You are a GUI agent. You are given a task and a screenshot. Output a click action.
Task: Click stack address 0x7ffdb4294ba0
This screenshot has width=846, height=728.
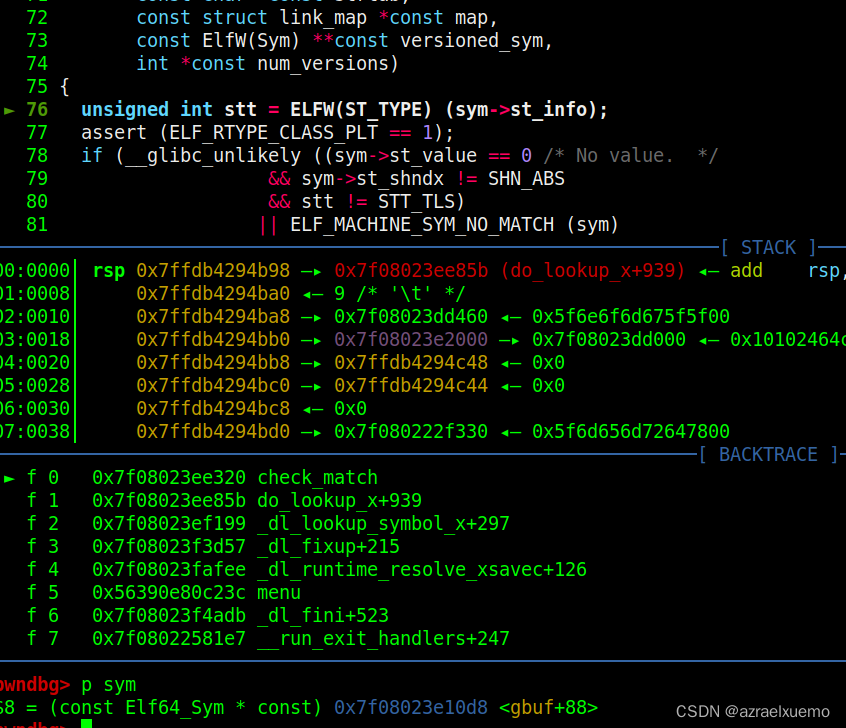(213, 294)
